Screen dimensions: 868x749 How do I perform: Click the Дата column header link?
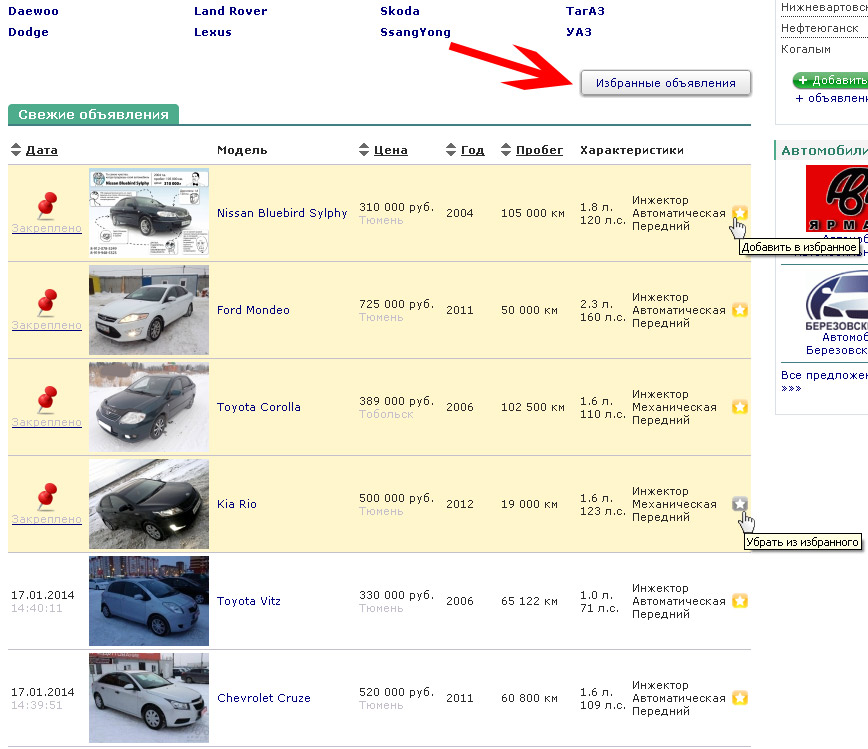click(42, 150)
